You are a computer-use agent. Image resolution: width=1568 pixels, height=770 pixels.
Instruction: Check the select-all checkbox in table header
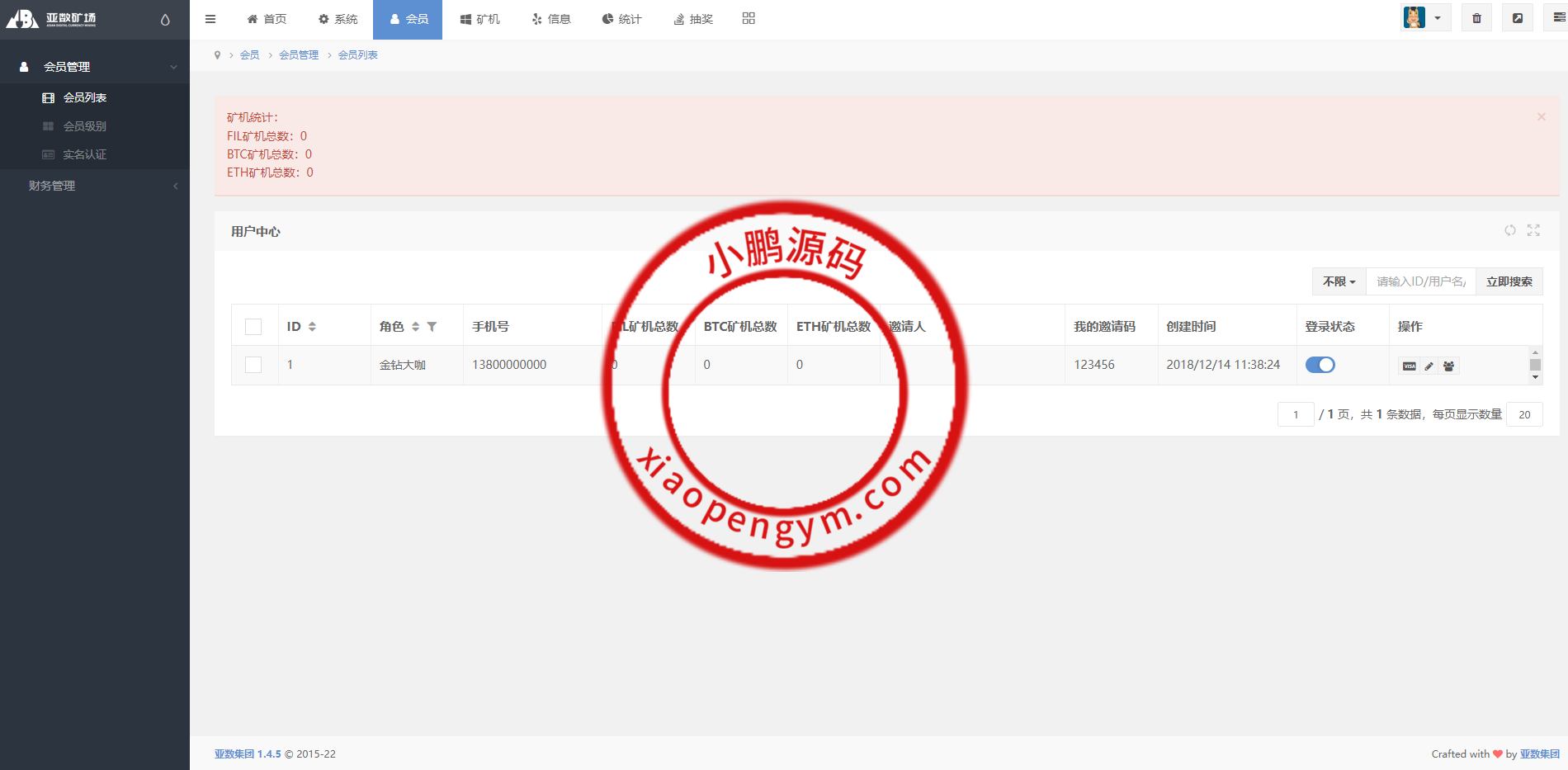[253, 327]
